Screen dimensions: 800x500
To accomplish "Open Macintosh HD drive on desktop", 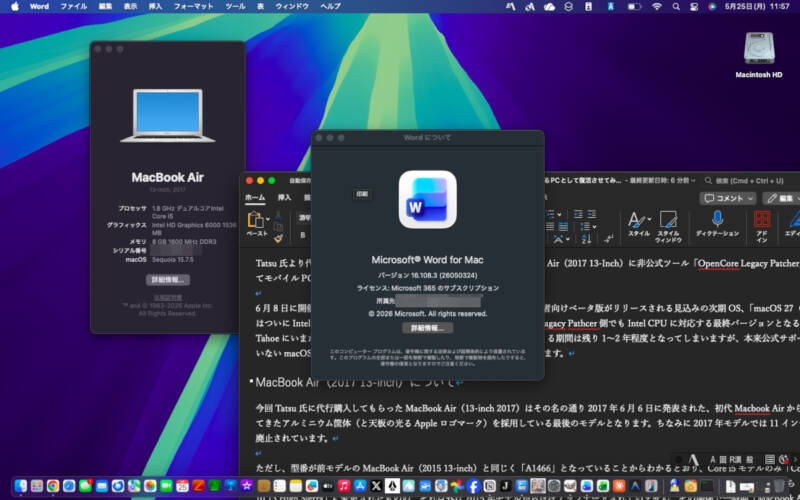I will pyautogui.click(x=759, y=55).
